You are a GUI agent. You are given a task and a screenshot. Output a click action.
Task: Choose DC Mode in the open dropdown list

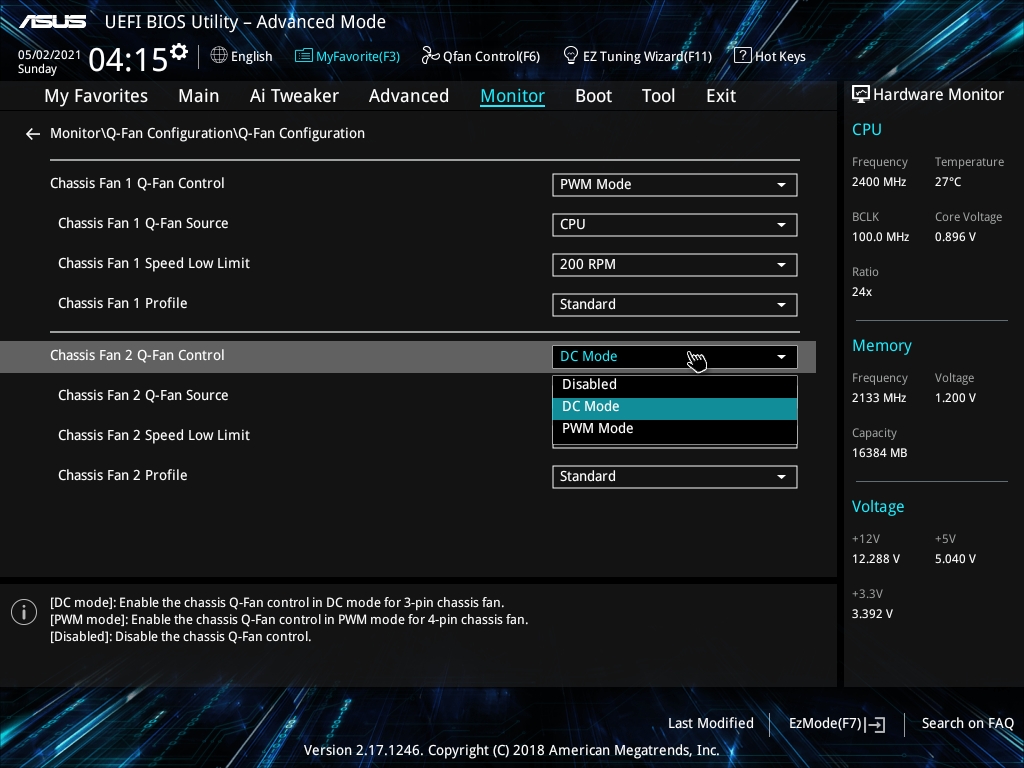[675, 407]
